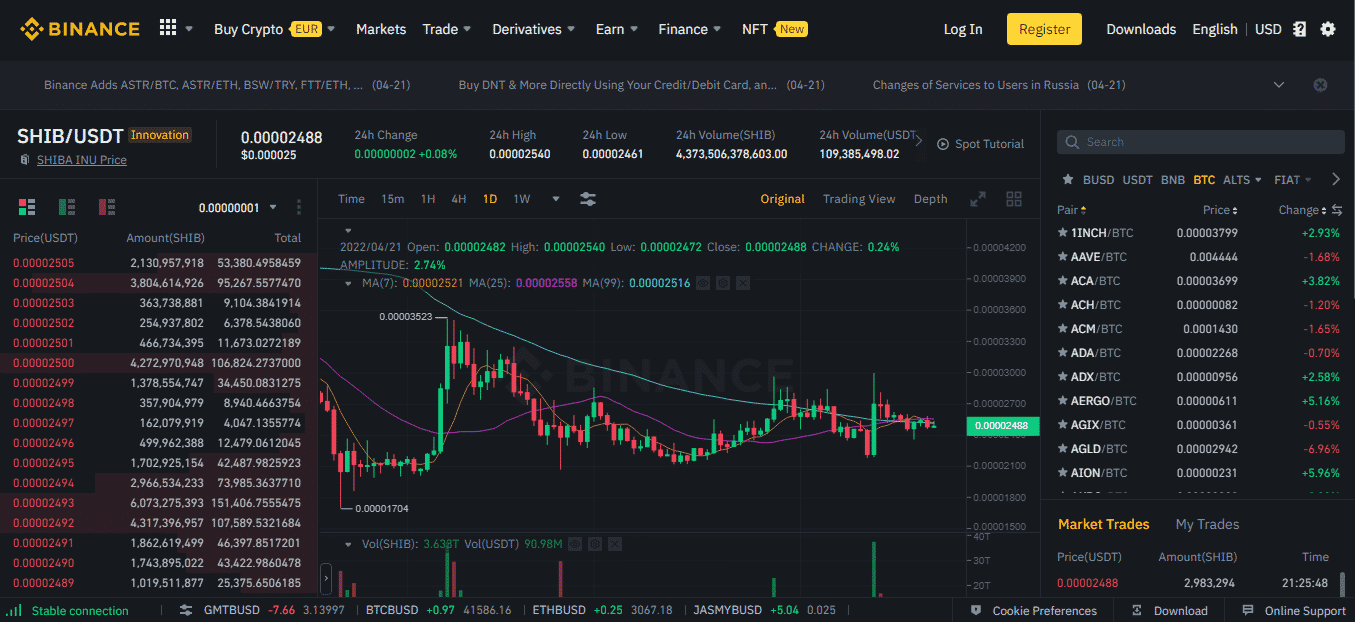The height and width of the screenshot is (622, 1355).
Task: Show favorites star filter in market list
Action: point(1068,180)
